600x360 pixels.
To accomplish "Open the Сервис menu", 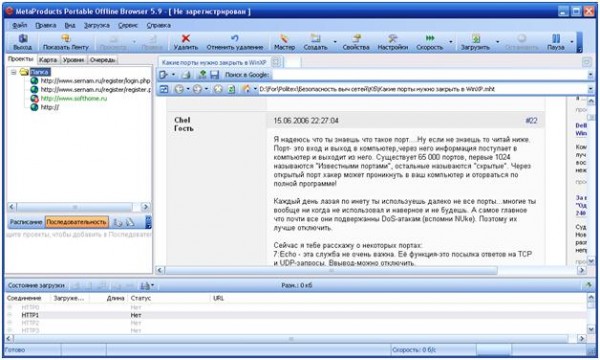I will [x=128, y=25].
